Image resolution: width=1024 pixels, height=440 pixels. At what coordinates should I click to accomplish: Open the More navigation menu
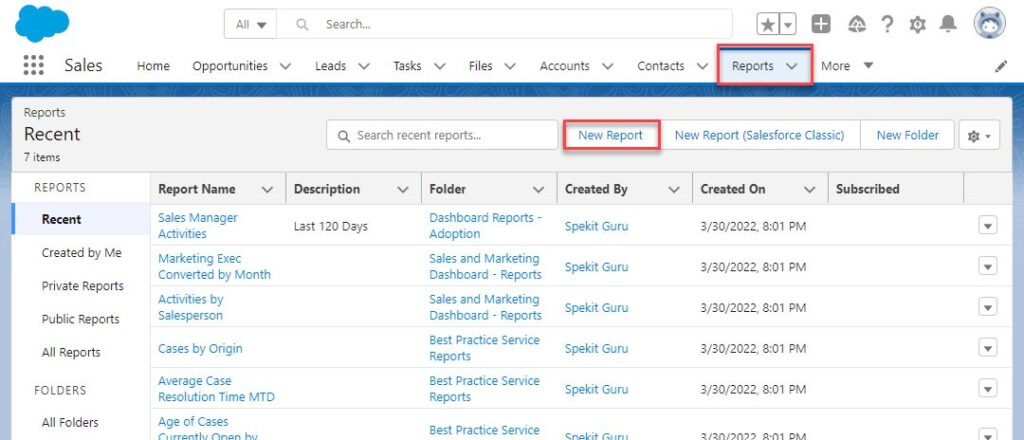(x=847, y=66)
